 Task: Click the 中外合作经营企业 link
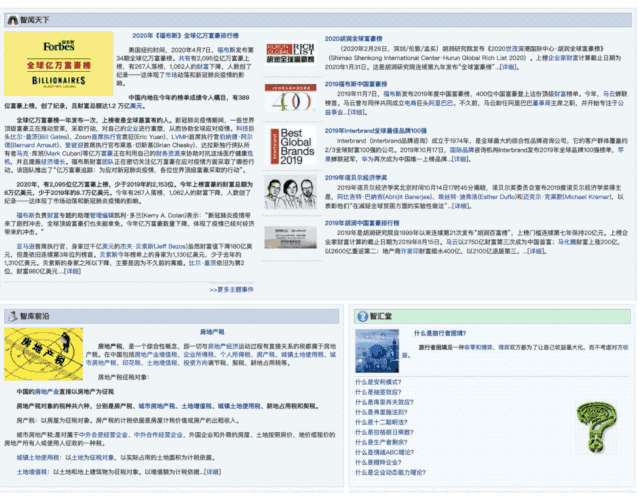158,435
